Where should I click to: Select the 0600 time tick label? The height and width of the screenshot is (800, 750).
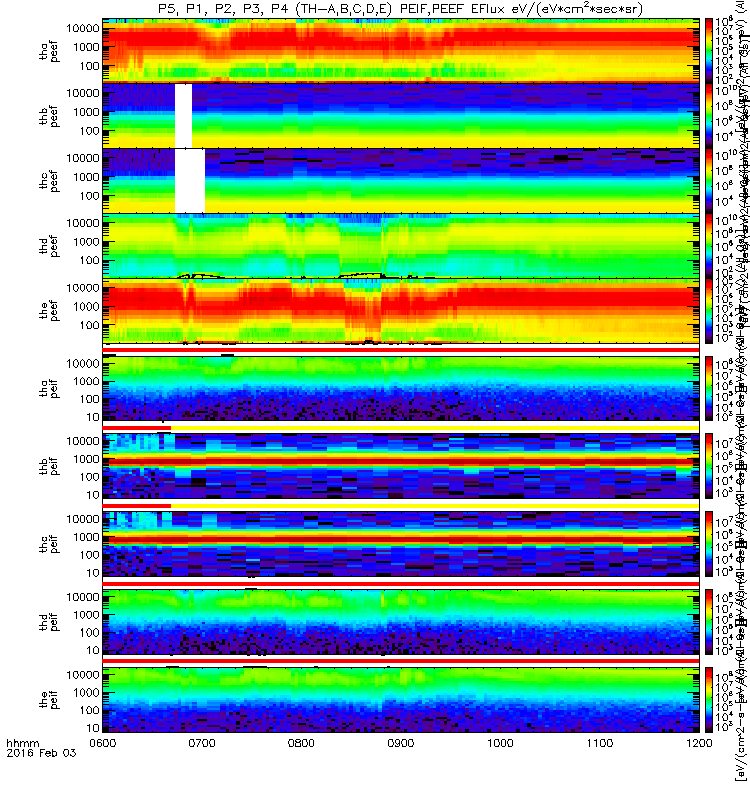tap(103, 743)
